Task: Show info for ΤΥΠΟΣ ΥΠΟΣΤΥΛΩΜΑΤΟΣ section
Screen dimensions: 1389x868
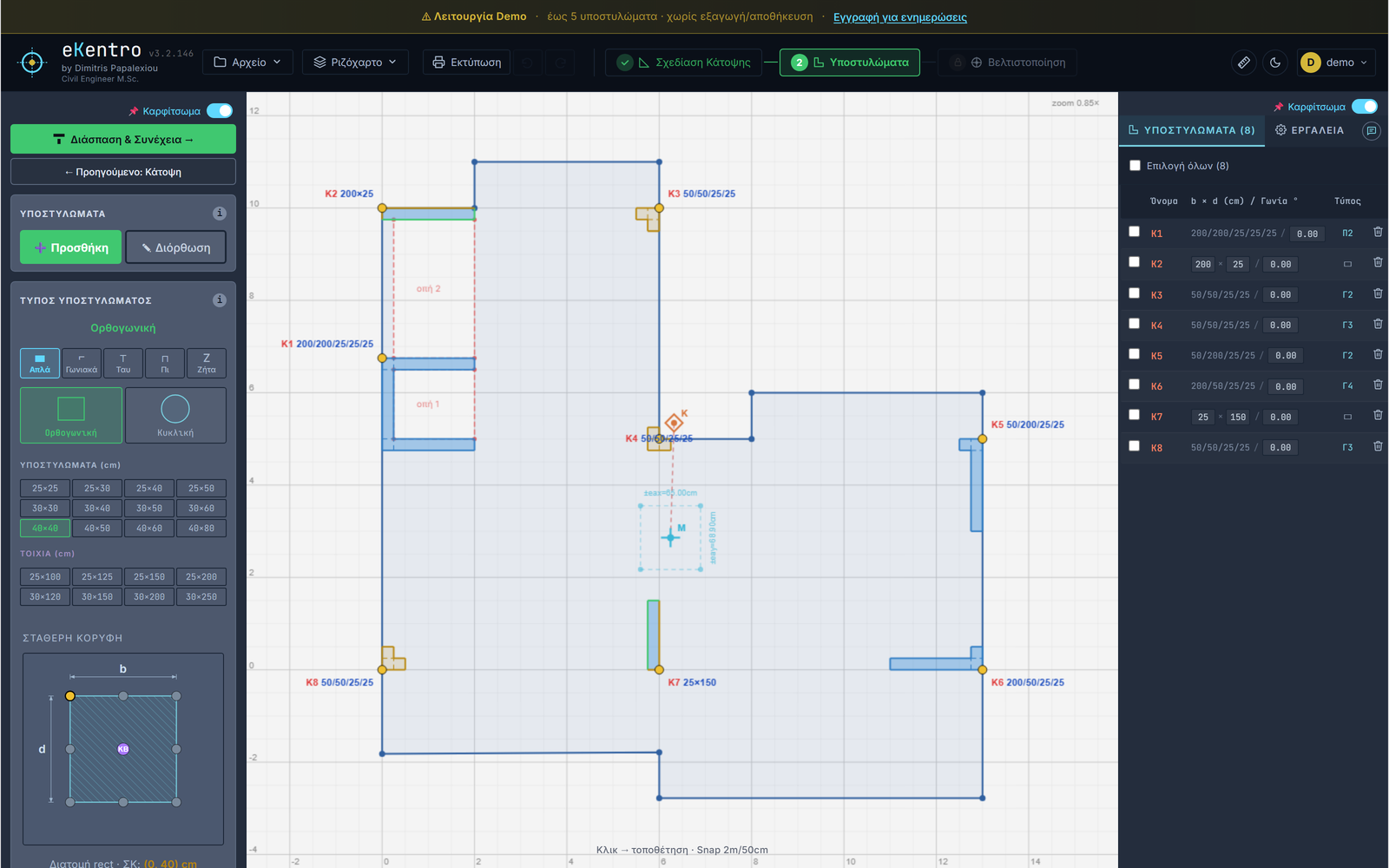Action: click(220, 299)
